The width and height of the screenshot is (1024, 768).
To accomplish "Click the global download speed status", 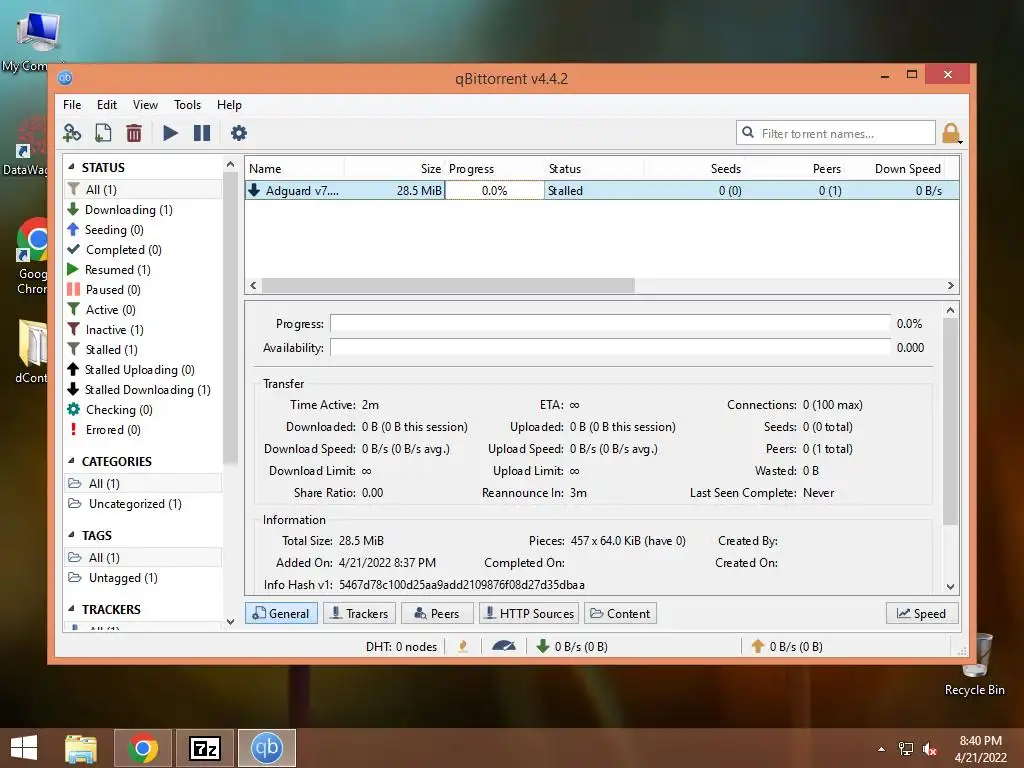I will (573, 647).
